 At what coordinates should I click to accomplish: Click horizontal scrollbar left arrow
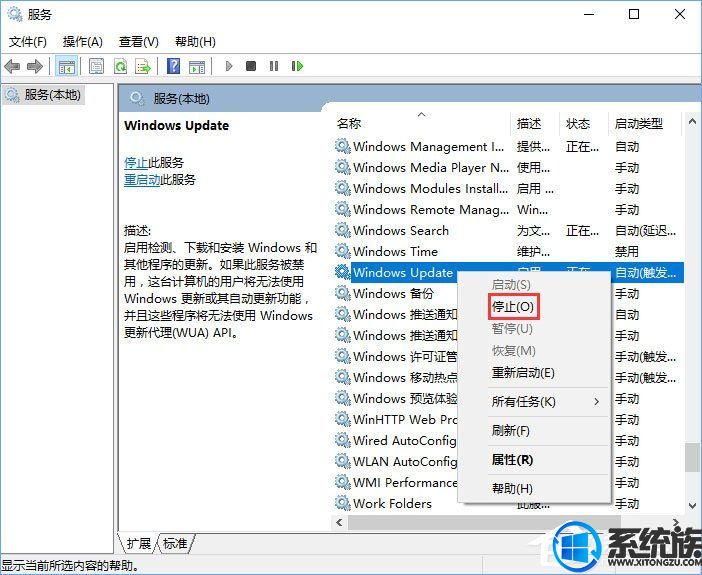point(339,523)
